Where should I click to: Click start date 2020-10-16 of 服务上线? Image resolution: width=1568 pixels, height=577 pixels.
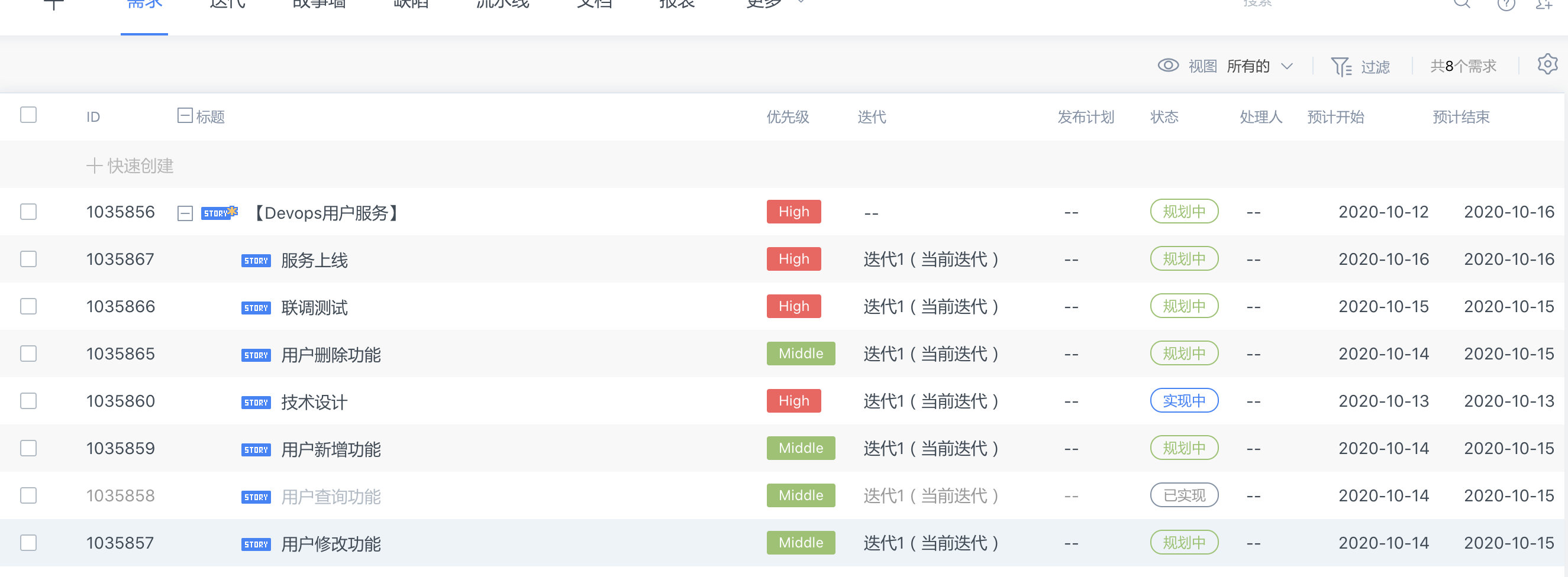click(1383, 259)
